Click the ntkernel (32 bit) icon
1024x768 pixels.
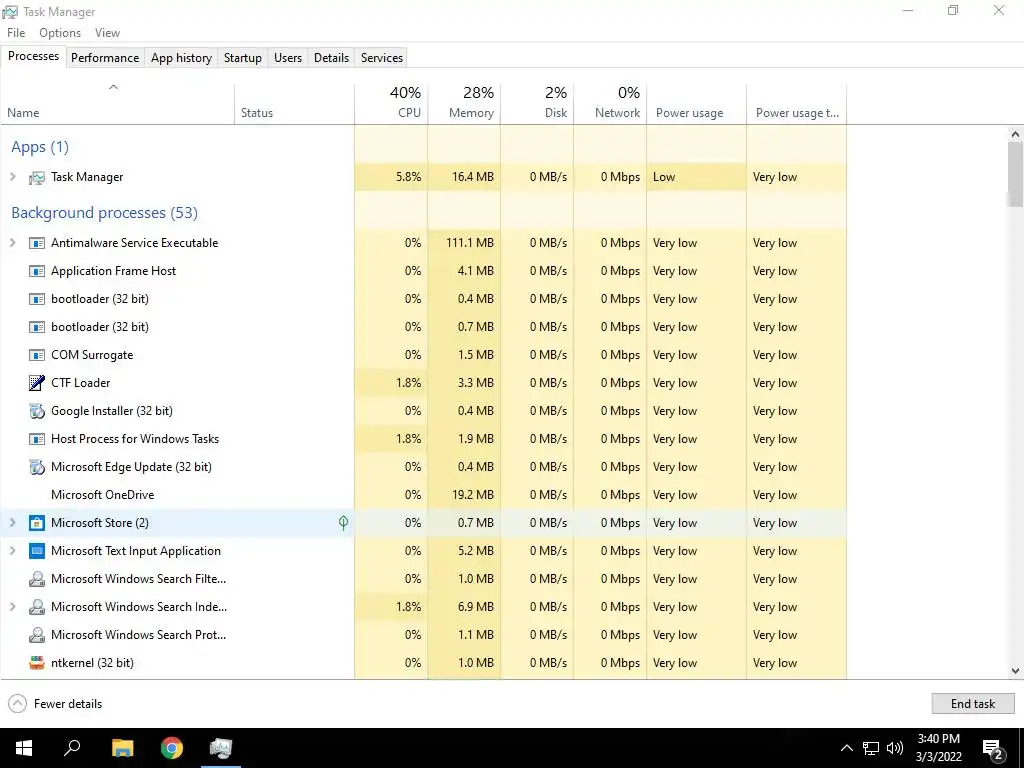[x=37, y=663]
